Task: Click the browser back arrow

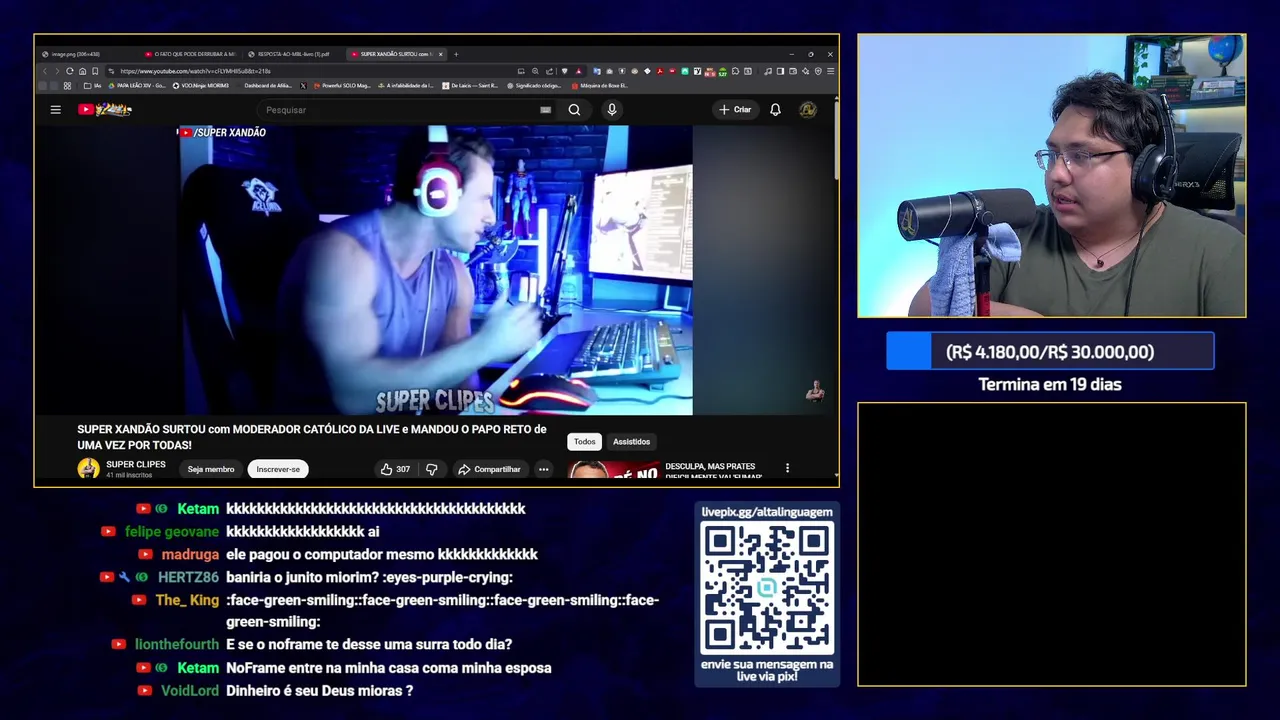Action: pyautogui.click(x=44, y=71)
